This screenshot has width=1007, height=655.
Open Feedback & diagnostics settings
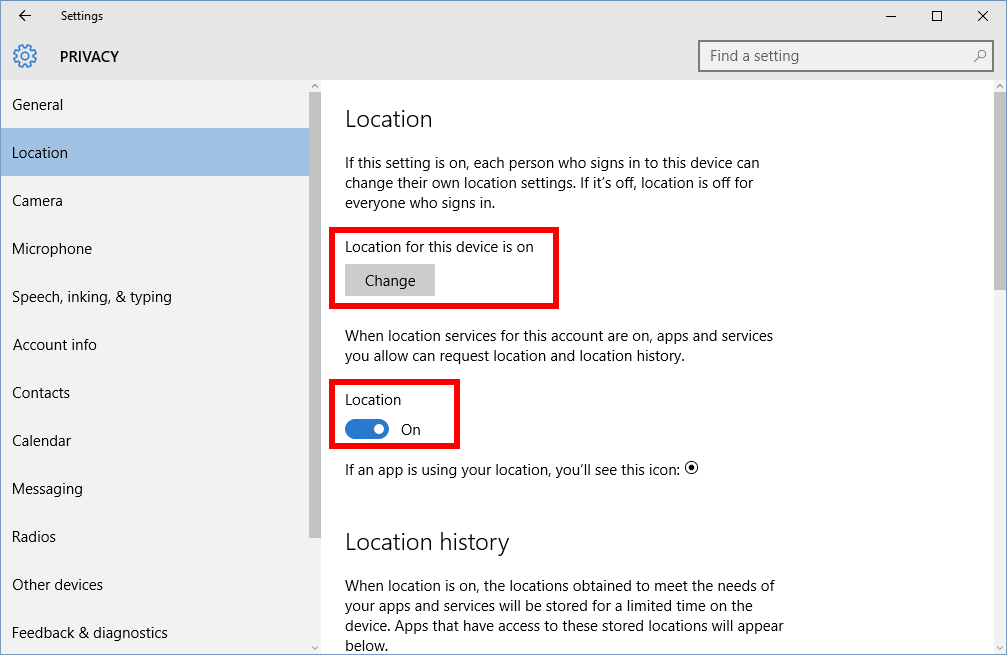pyautogui.click(x=90, y=633)
